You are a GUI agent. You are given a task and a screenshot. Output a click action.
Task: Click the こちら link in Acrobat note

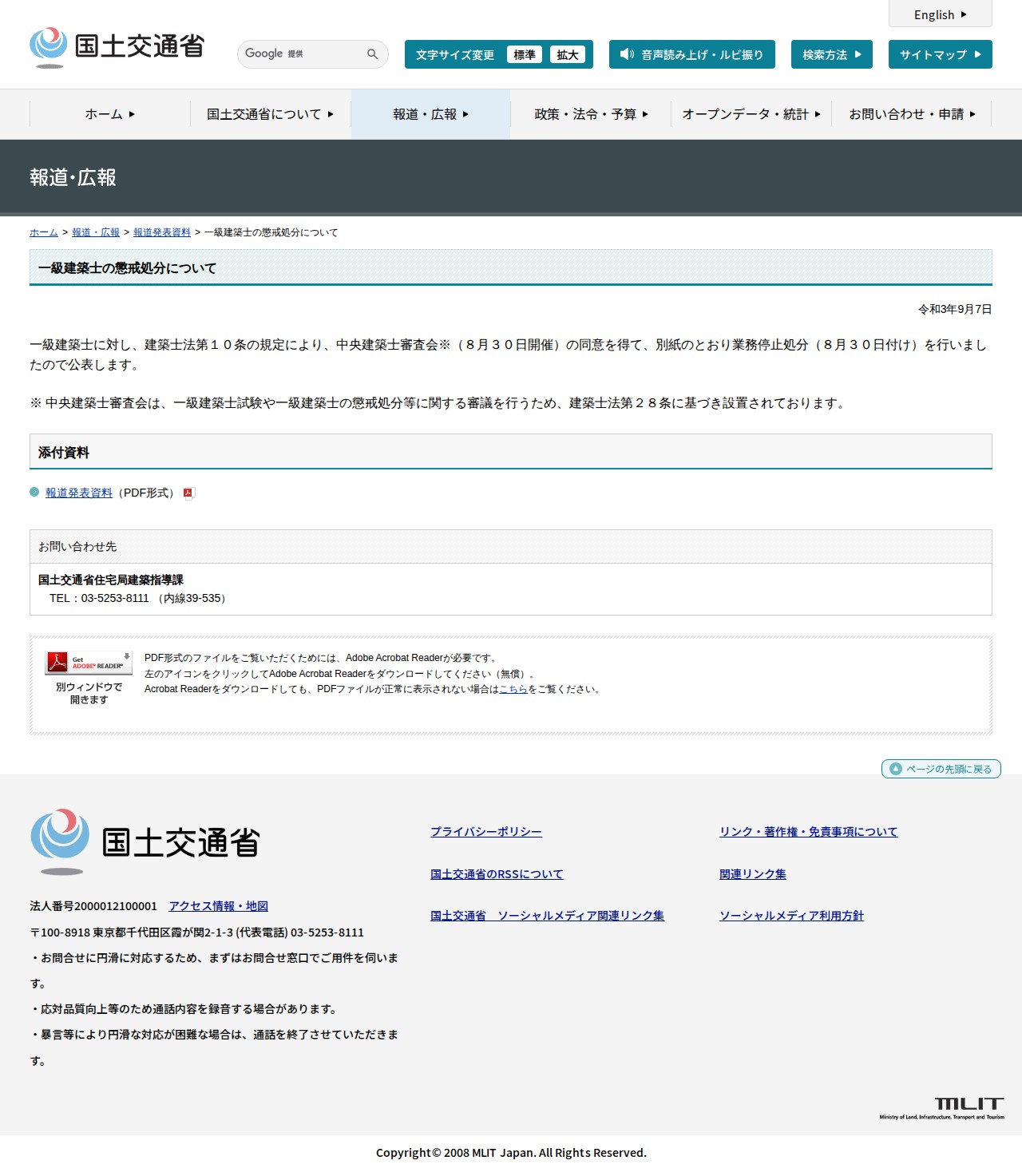click(513, 689)
